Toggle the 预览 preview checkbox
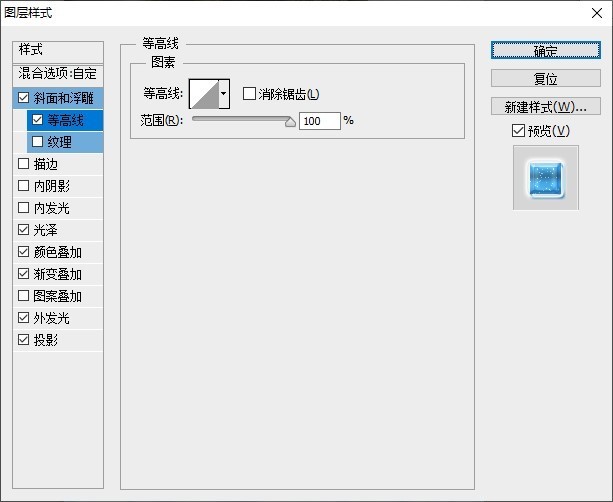Viewport: 613px width, 502px height. (x=518, y=131)
